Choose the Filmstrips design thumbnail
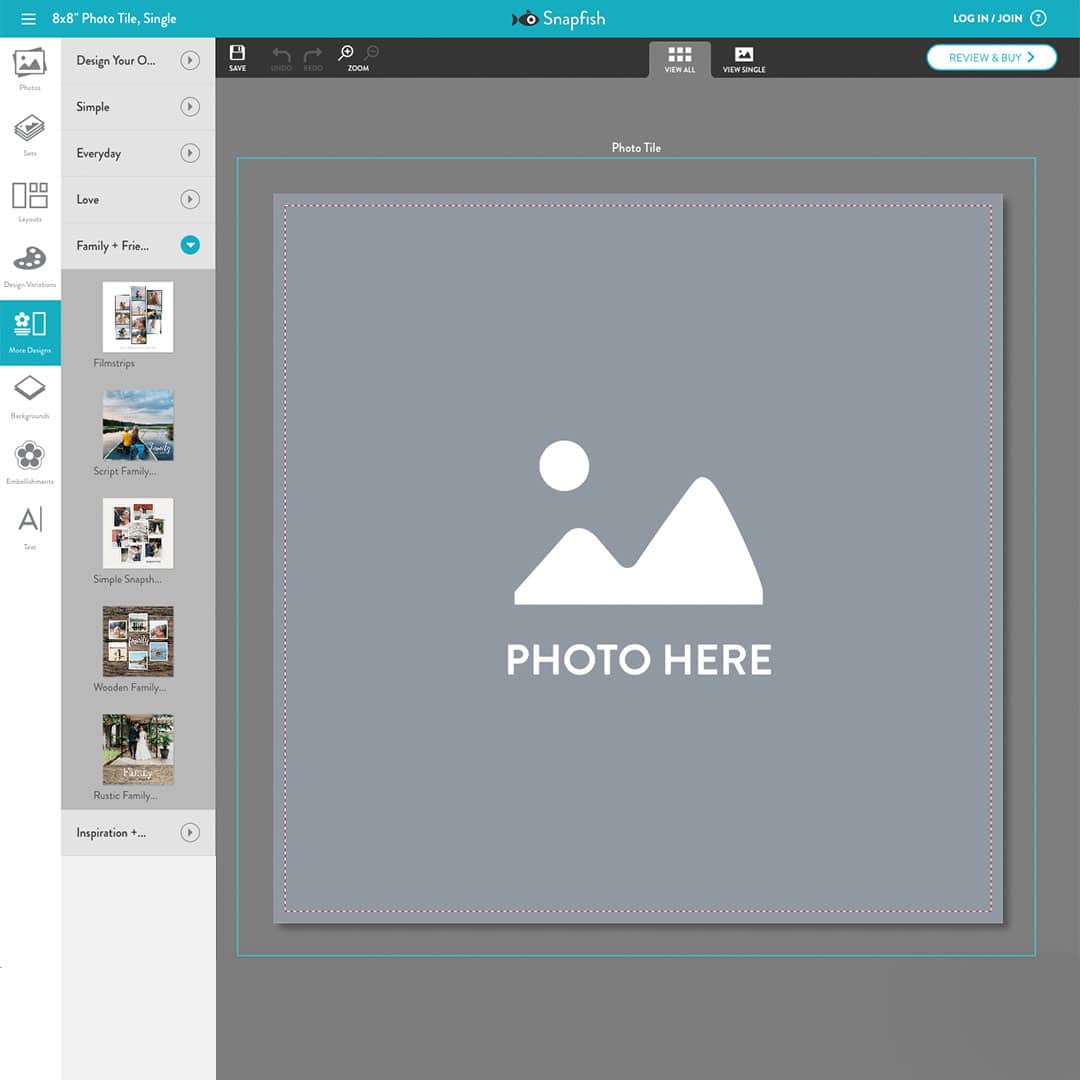1080x1080 pixels. pos(138,317)
